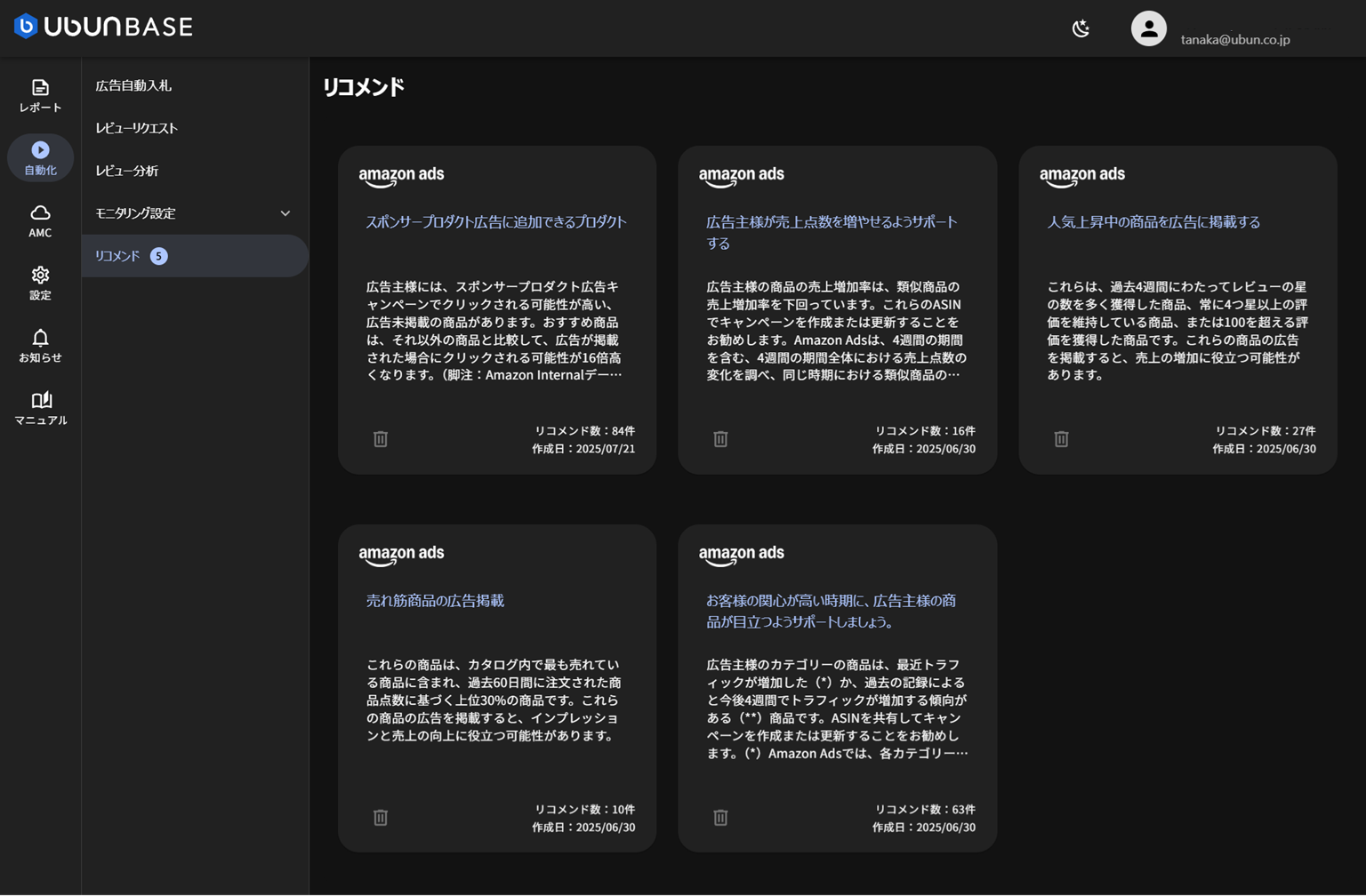1366x896 pixels.
Task: Open 設定 gear in sidebar
Action: 40,283
